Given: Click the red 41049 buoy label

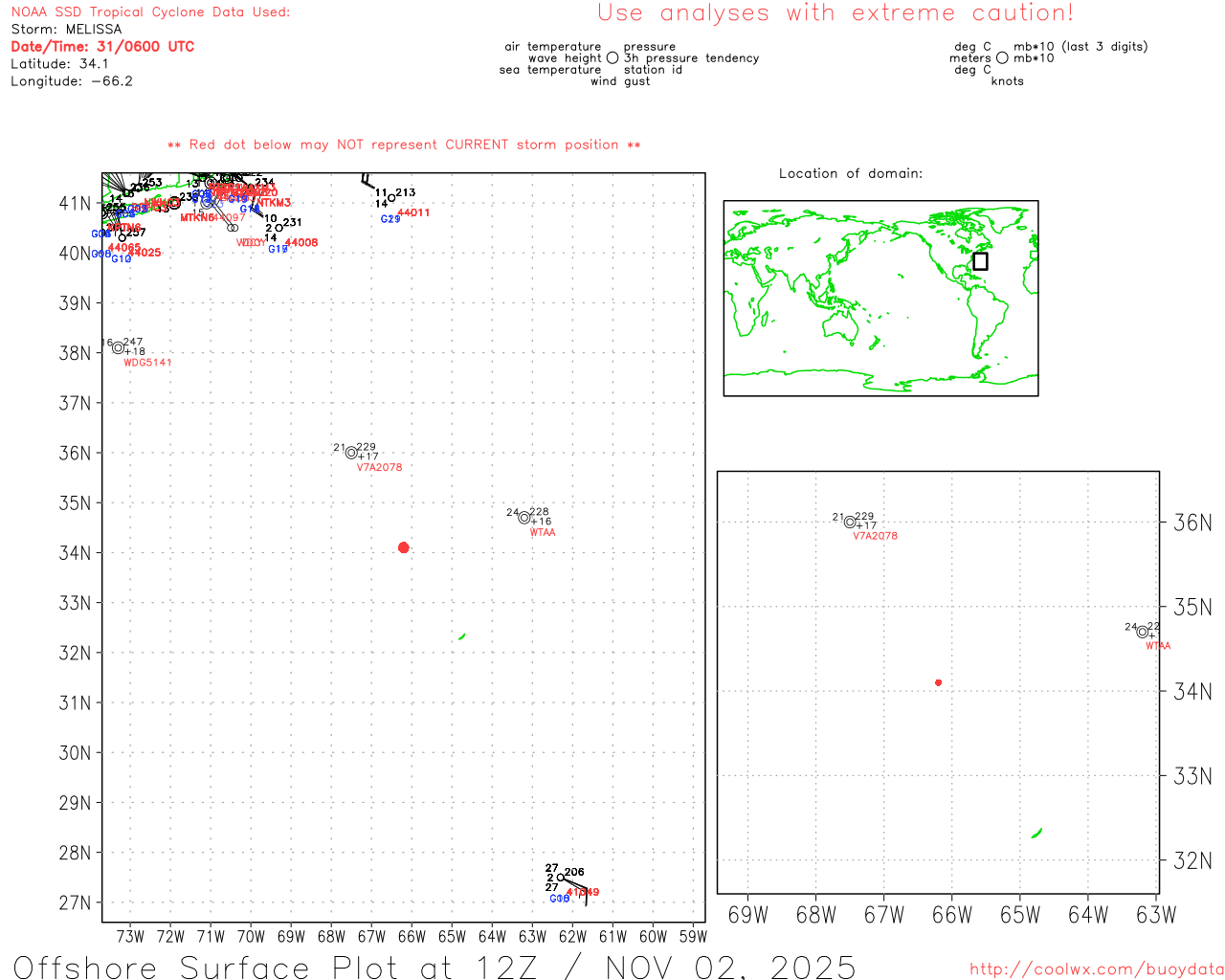Looking at the screenshot, I should point(583,892).
